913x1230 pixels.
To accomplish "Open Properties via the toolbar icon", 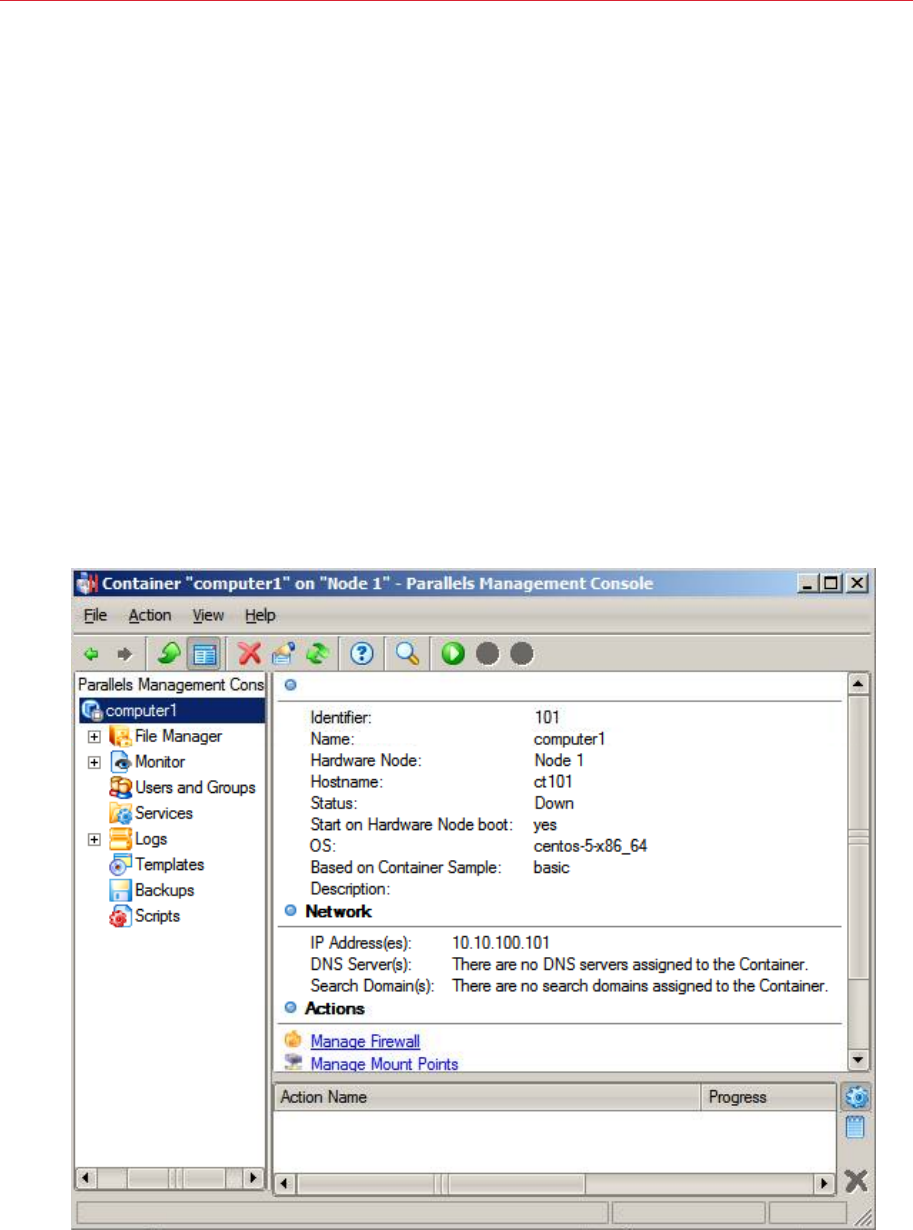I will click(283, 654).
